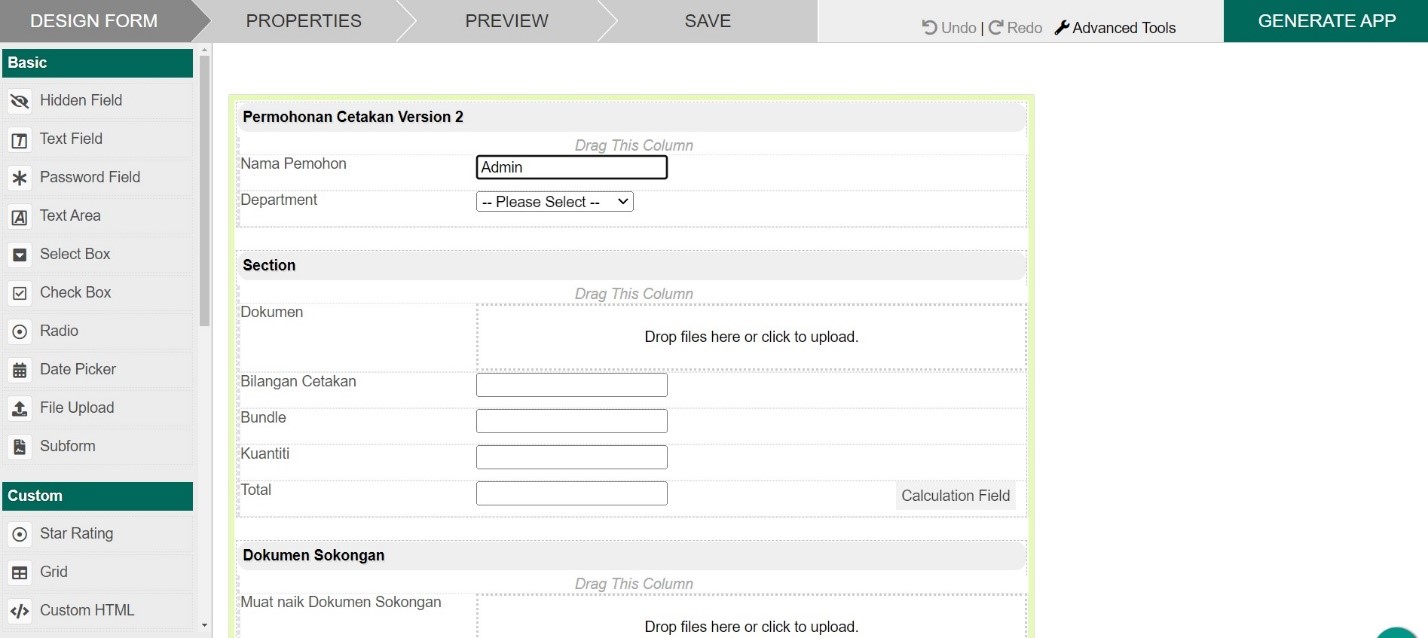This screenshot has width=1428, height=638.
Task: Click the Generate App button
Action: [x=1326, y=21]
